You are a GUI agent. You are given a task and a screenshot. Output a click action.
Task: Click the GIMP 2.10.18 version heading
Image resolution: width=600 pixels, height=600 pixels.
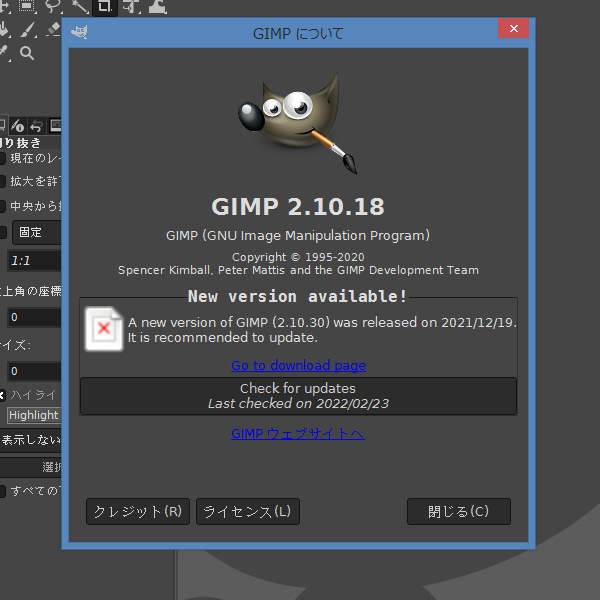point(298,207)
